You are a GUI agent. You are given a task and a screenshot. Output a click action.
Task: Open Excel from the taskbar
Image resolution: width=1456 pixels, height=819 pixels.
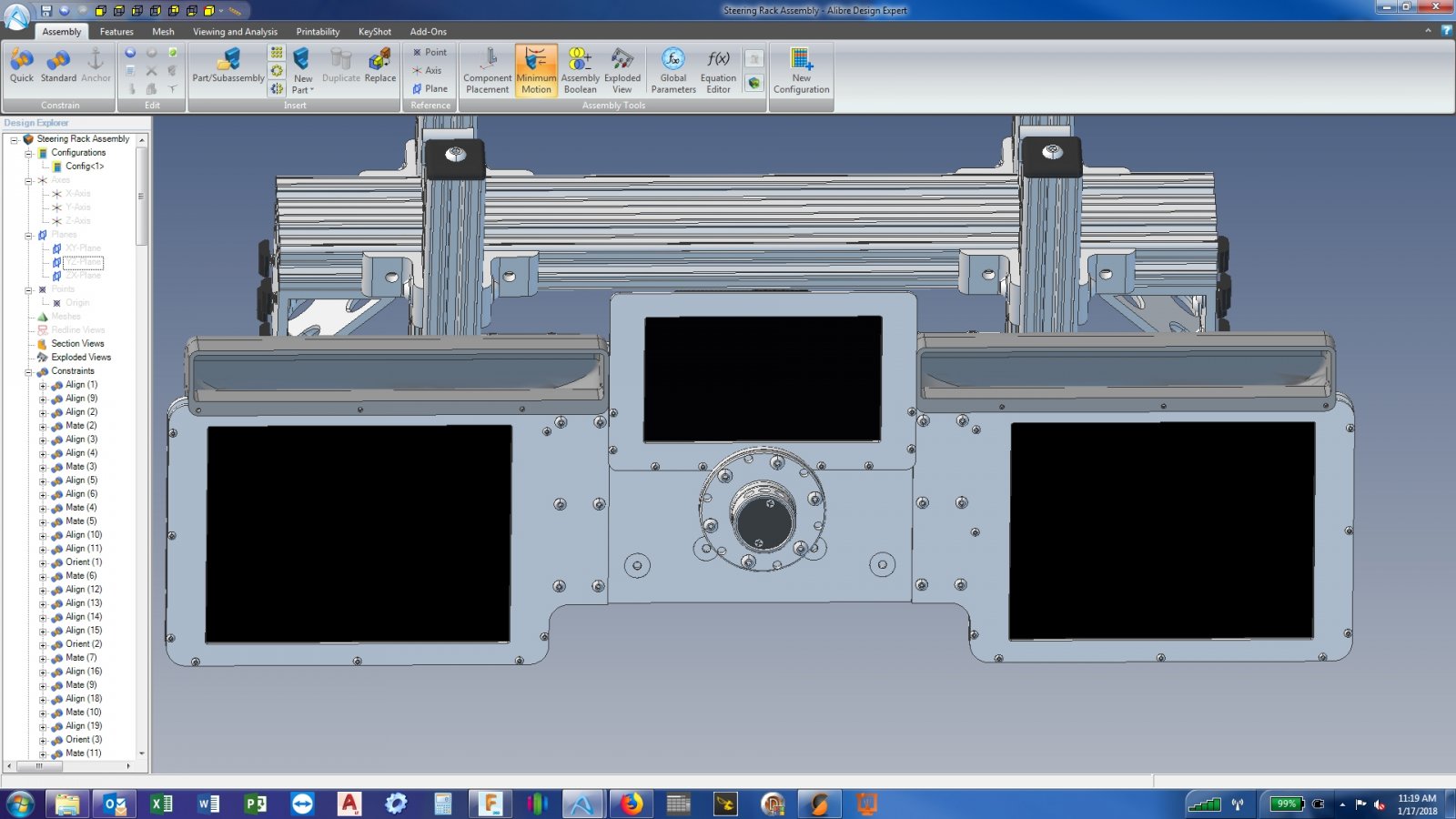161,804
